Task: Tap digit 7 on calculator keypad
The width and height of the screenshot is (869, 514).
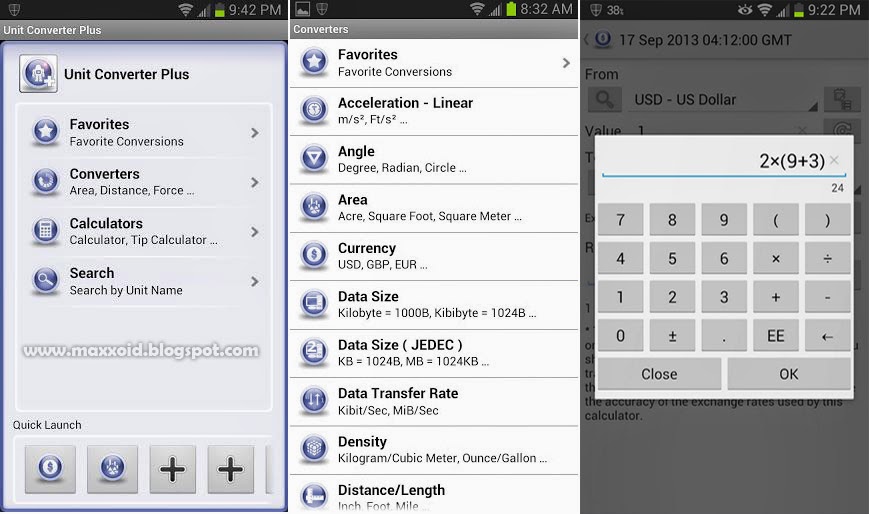Action: pyautogui.click(x=621, y=220)
